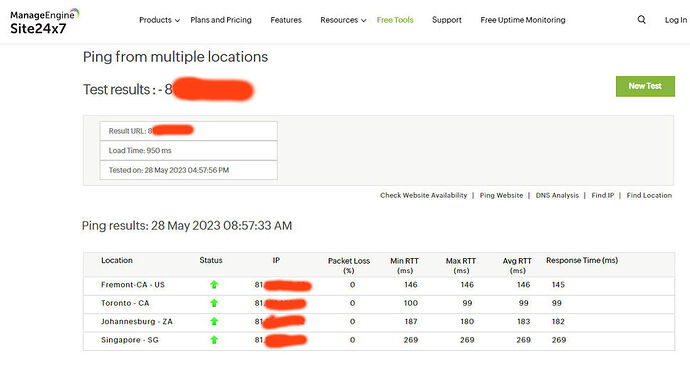690x367 pixels.
Task: Click the Avg RTT (ms) column header
Action: tap(517, 265)
